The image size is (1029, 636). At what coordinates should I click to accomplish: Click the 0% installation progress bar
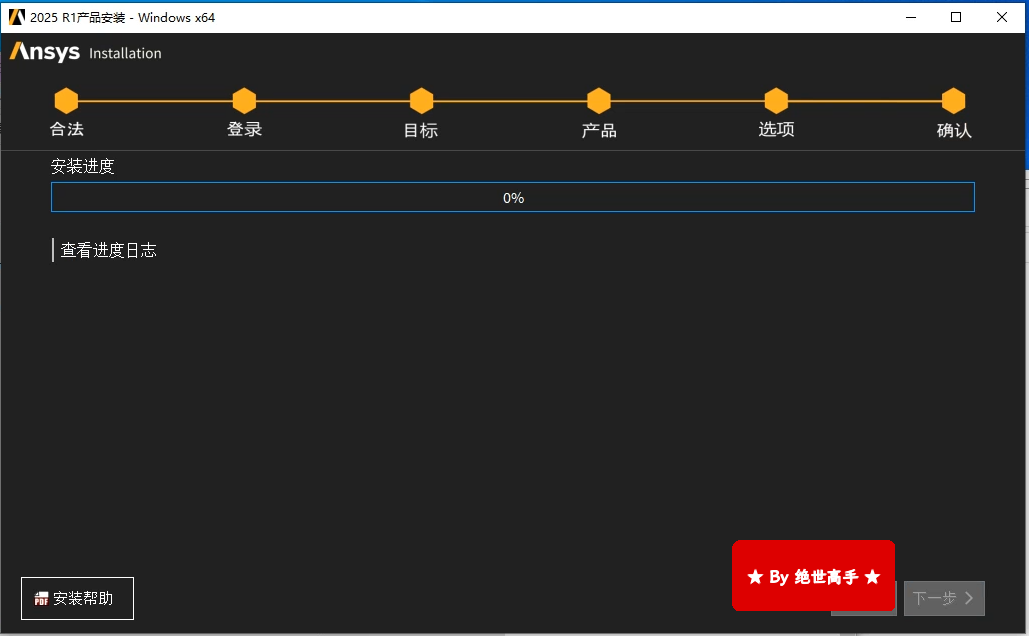pos(513,198)
